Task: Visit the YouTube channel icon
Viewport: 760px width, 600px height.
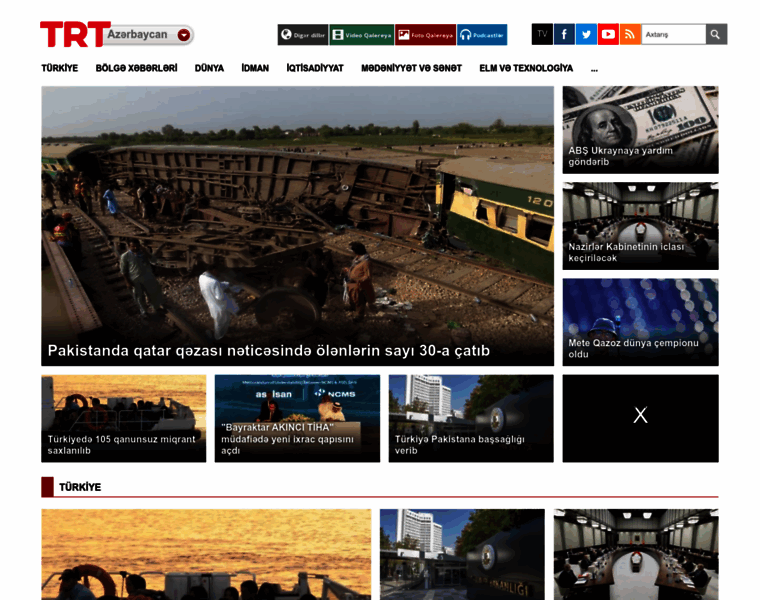Action: [608, 34]
